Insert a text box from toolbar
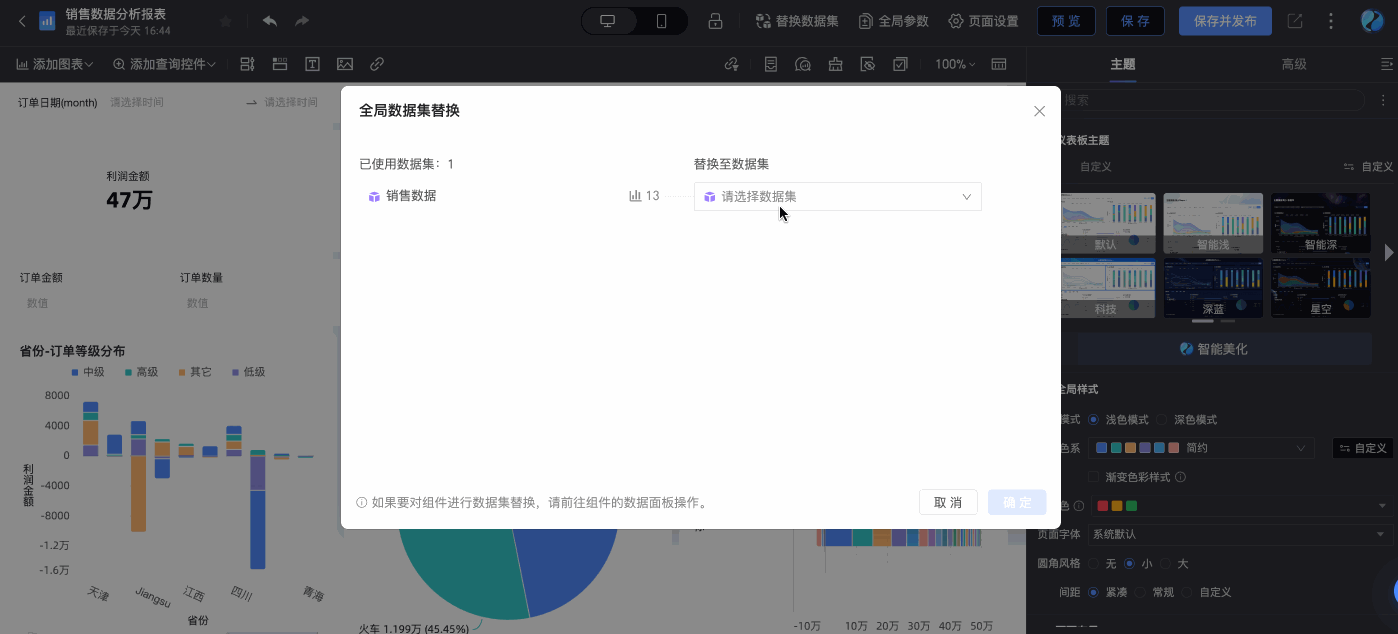The image size is (1398, 634). 312,64
